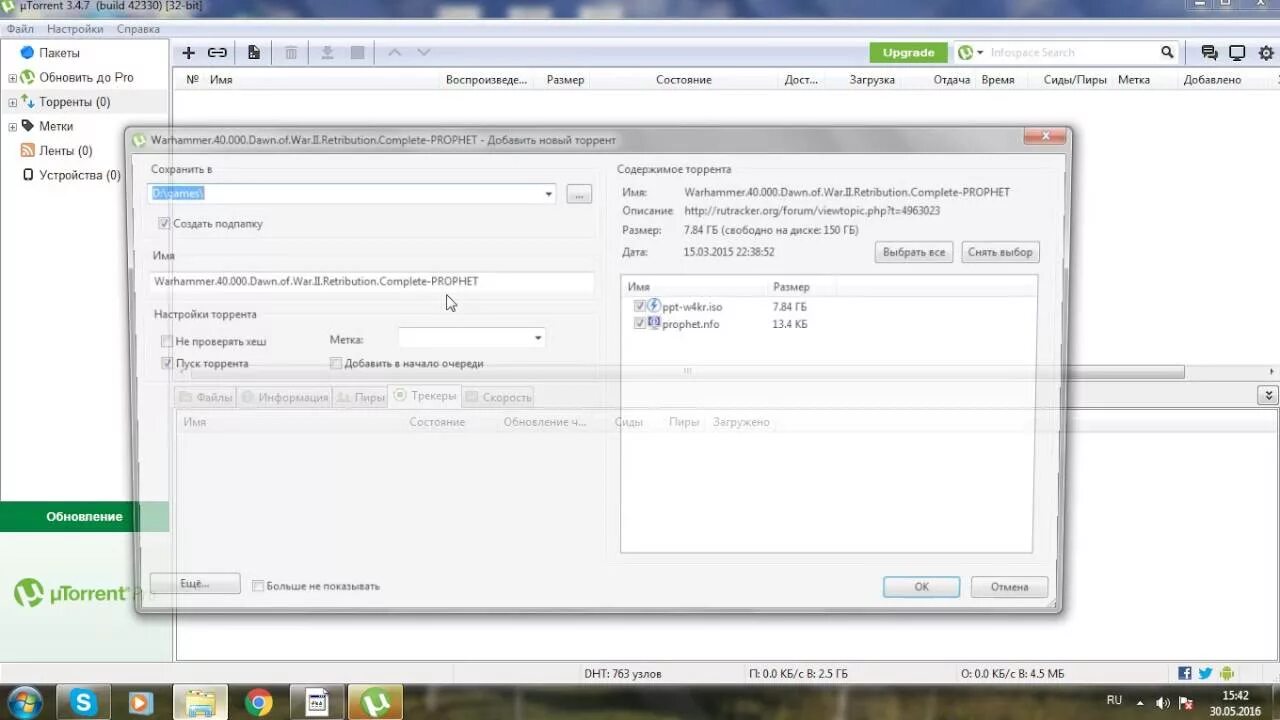Click the Infospace Search field
Screen dimensions: 1280x720
pyautogui.click(x=1070, y=53)
